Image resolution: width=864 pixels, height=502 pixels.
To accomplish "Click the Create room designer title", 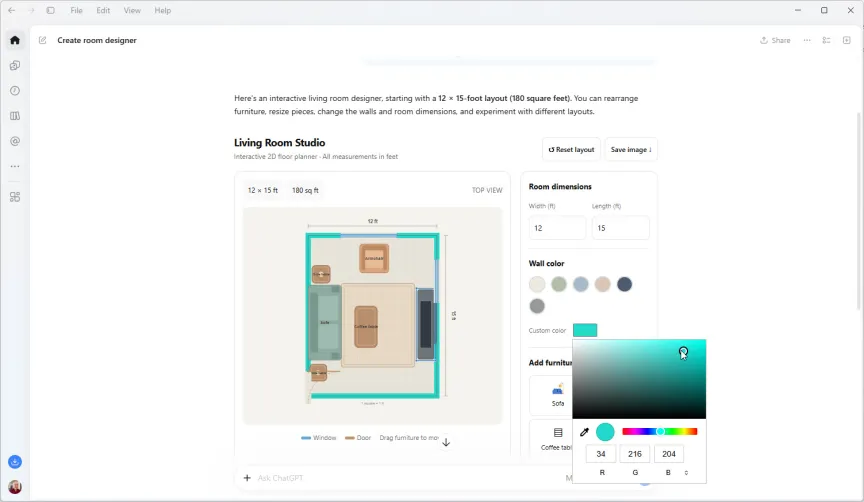I will [x=97, y=40].
